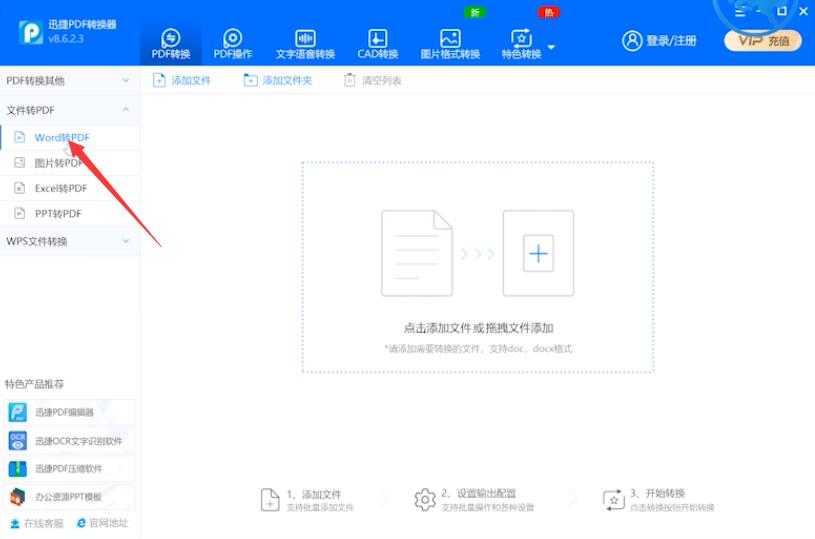Select PPT转PDF in sidebar

[70, 214]
